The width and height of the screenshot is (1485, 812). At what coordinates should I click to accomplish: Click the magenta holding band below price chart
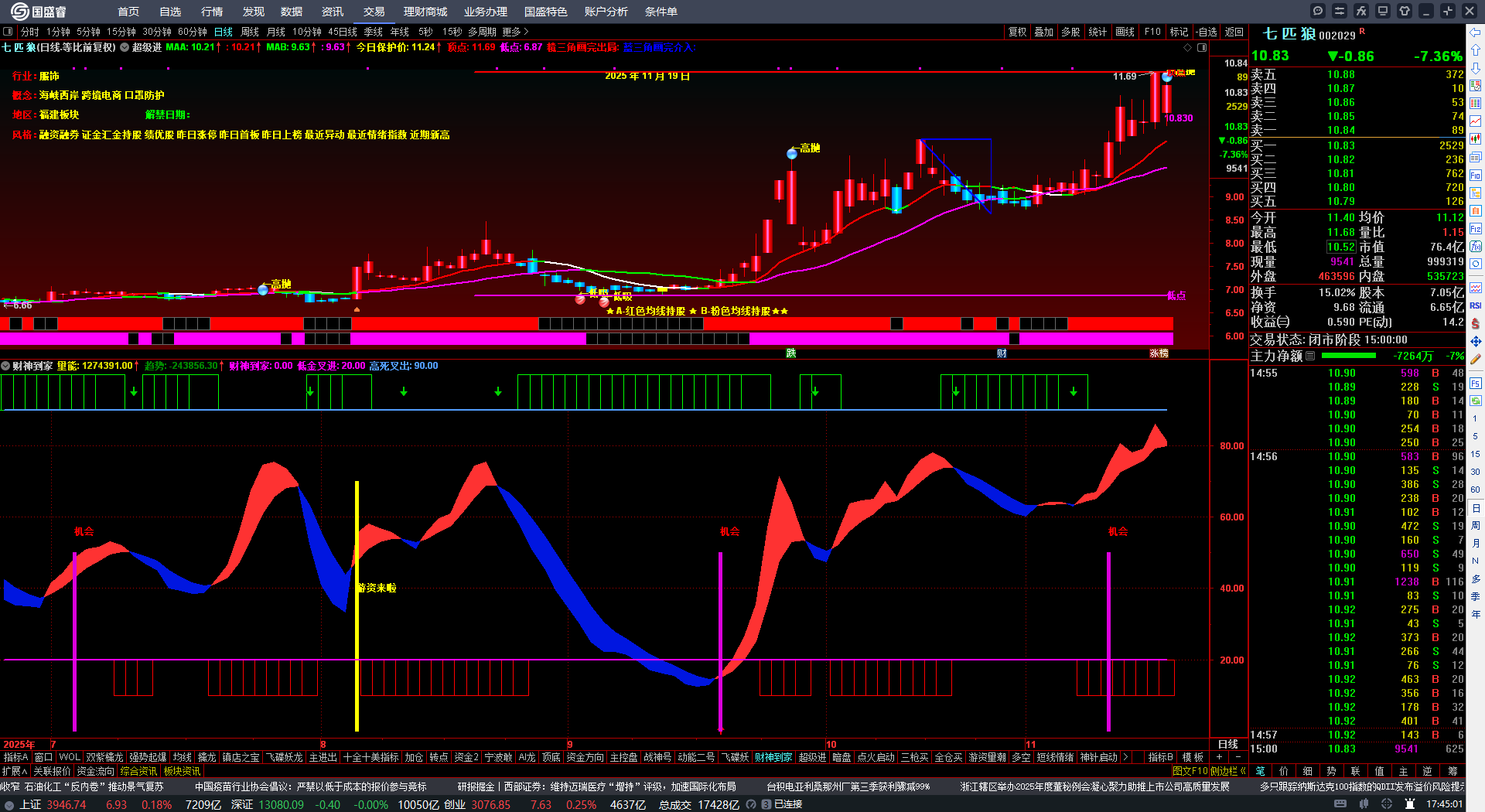tap(586, 339)
